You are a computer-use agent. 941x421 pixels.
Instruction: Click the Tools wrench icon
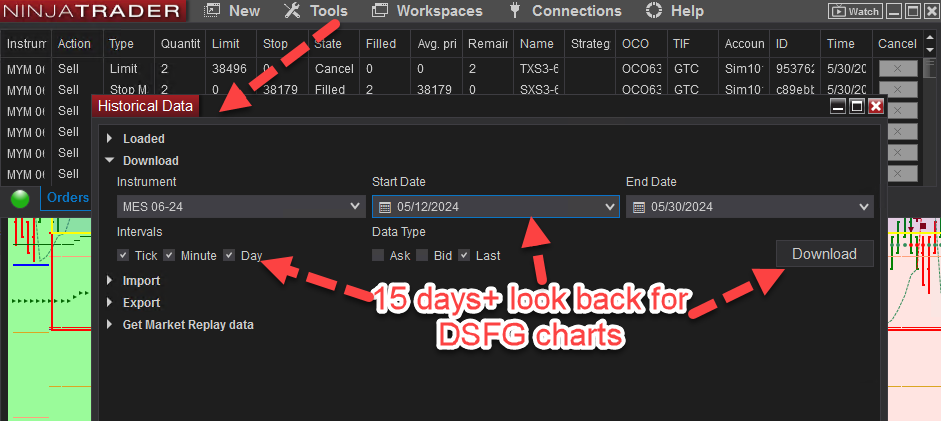(292, 11)
